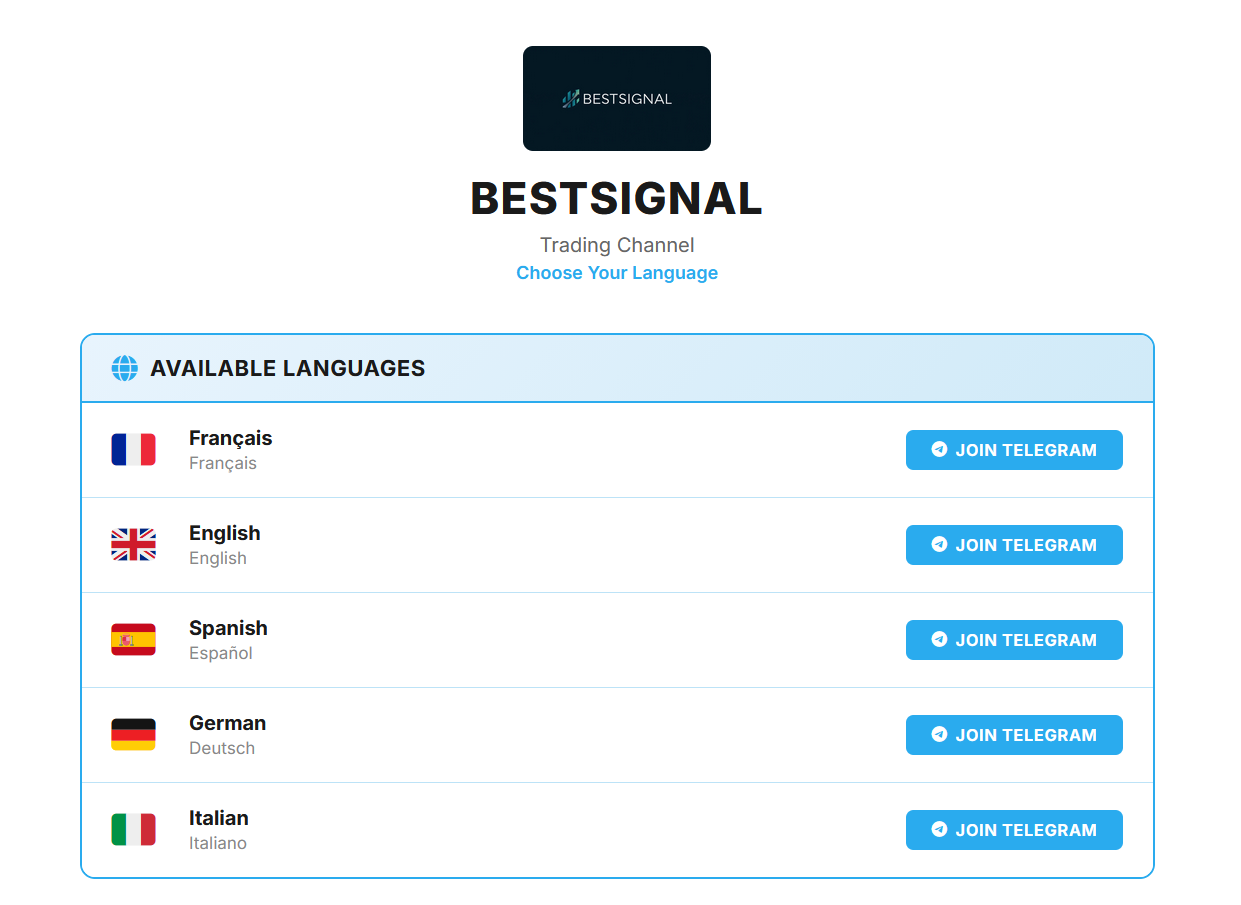Join the Italian Telegram channel
The image size is (1241, 905).
1013,829
